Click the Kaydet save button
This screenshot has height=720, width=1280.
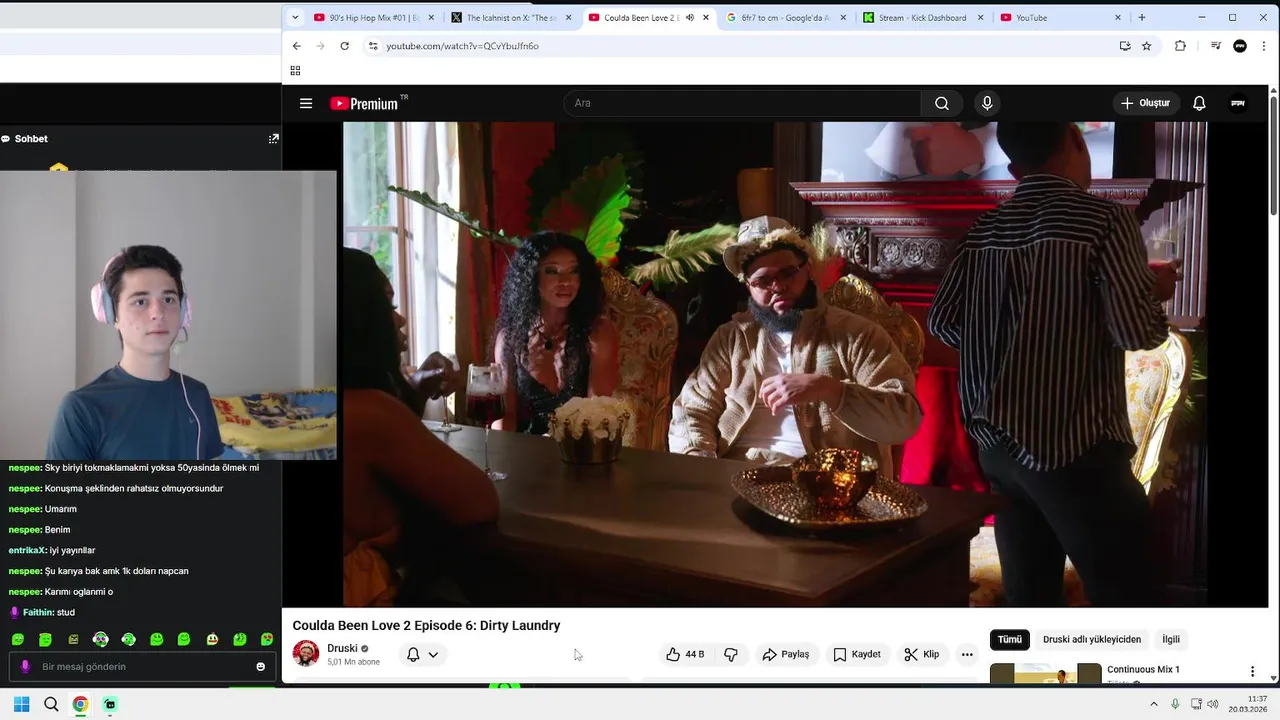coord(857,654)
